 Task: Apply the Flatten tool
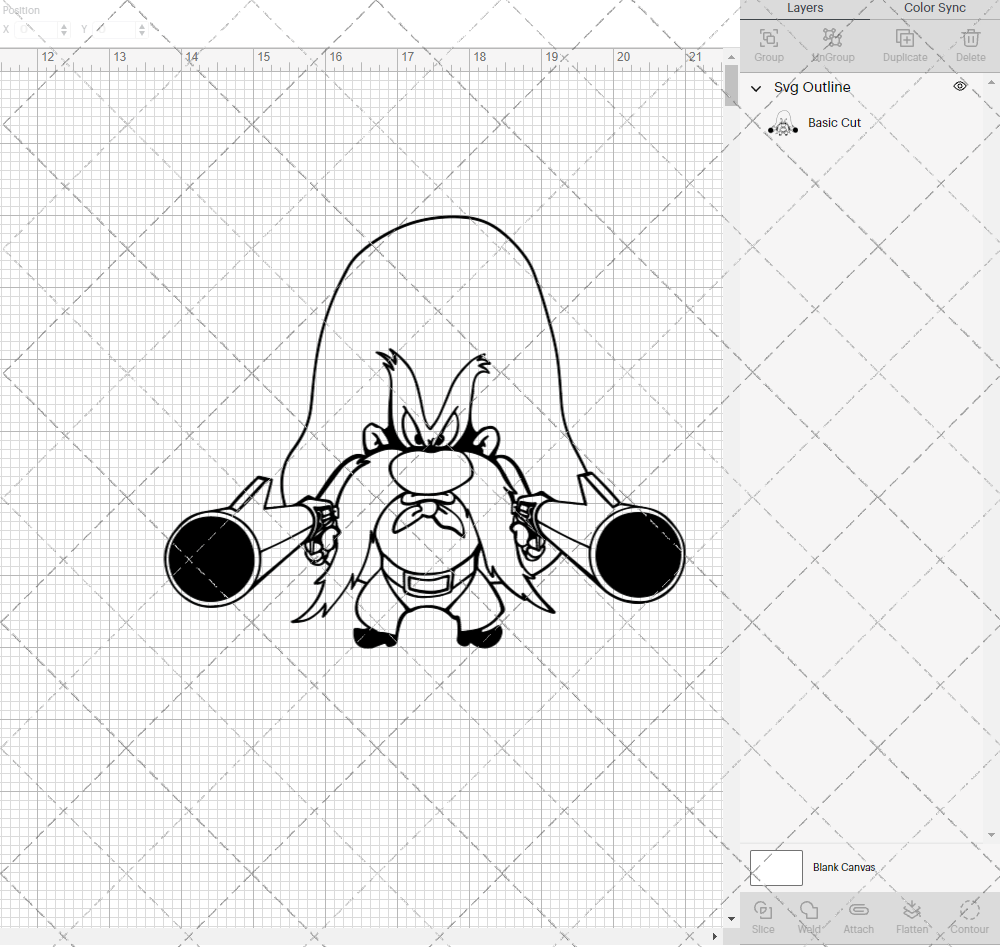[912, 915]
